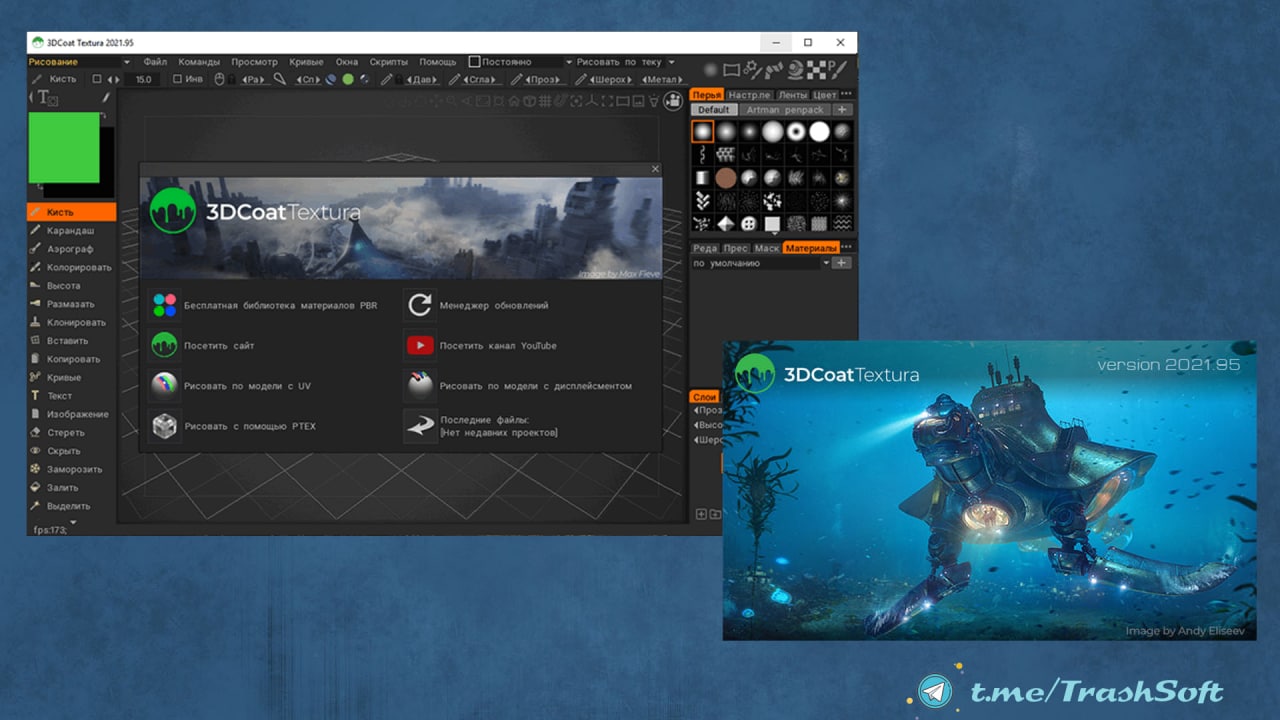
Task: Choose the Изображение image tool
Action: [x=71, y=414]
